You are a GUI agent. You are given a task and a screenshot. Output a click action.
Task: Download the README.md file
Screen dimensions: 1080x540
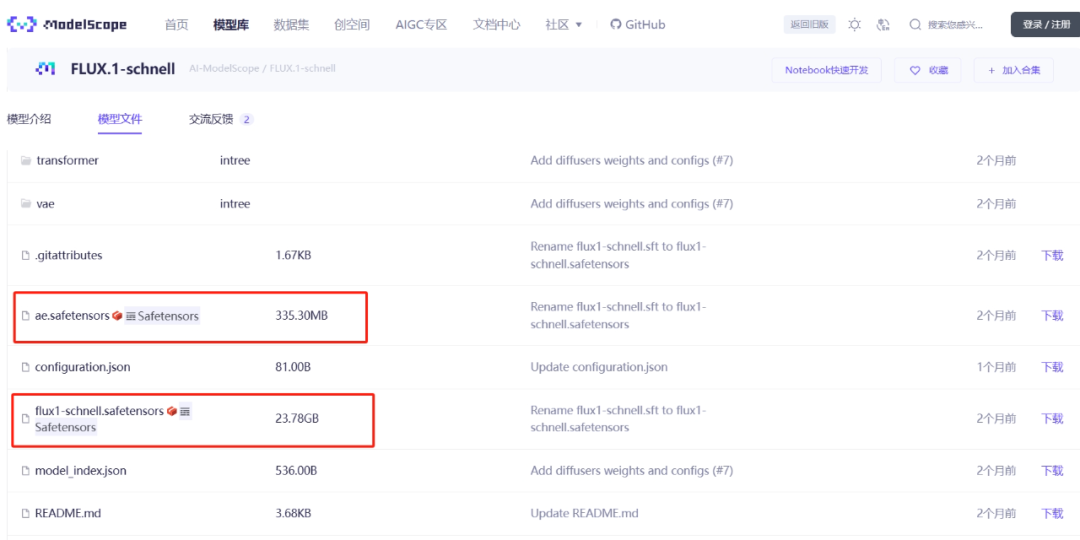1052,514
